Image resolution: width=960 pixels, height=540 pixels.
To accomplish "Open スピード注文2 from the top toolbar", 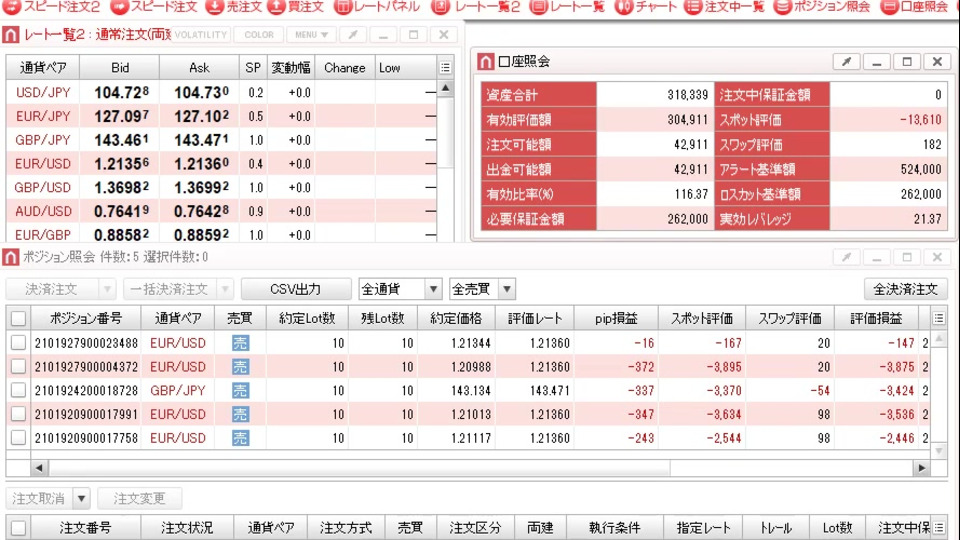I will click(x=51, y=7).
